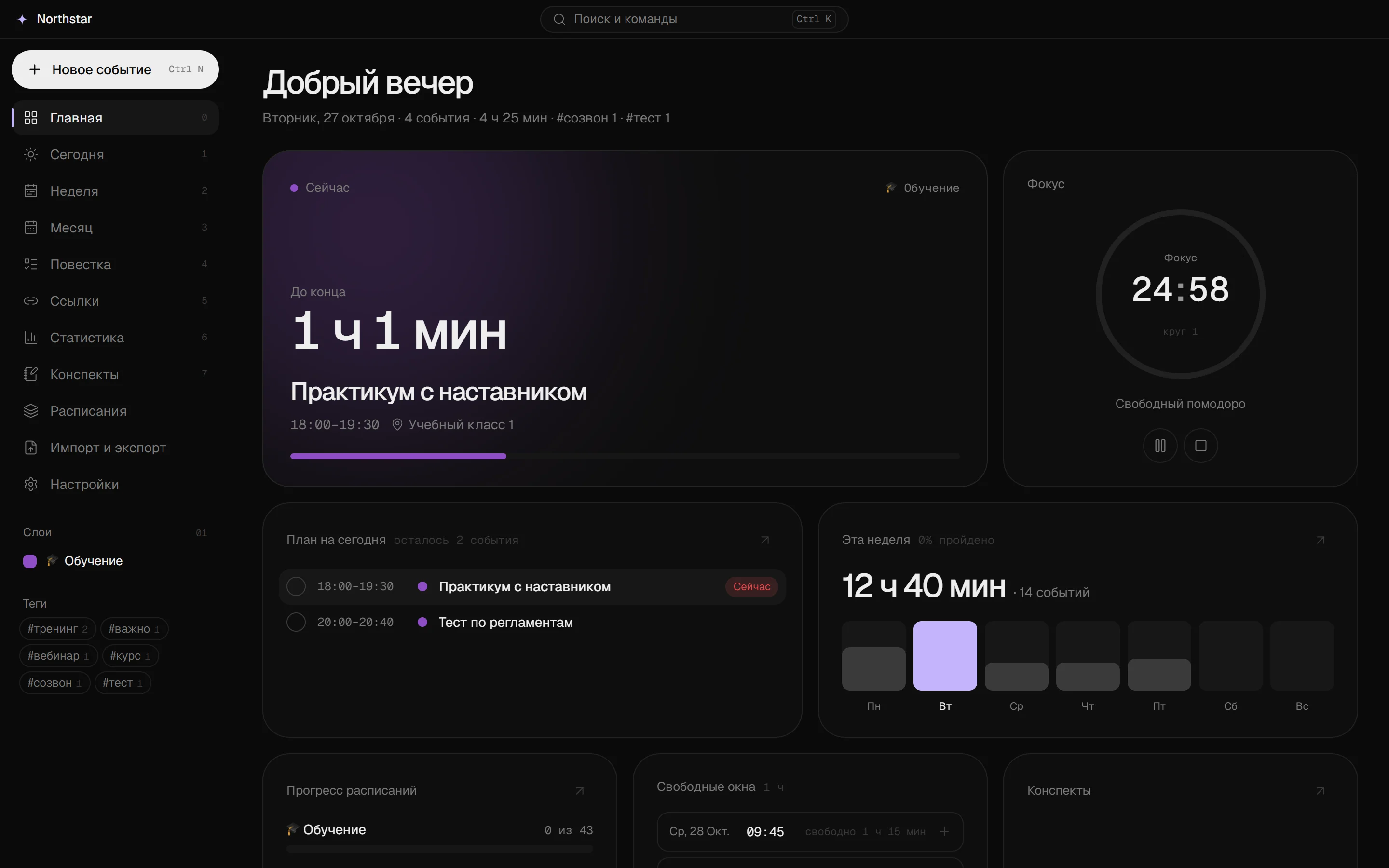Mark Практикум с наставником as done
This screenshot has height=868, width=1389.
click(296, 587)
